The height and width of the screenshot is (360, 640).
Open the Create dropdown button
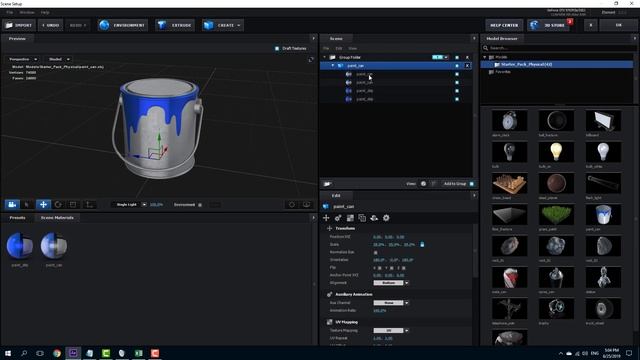click(x=222, y=25)
